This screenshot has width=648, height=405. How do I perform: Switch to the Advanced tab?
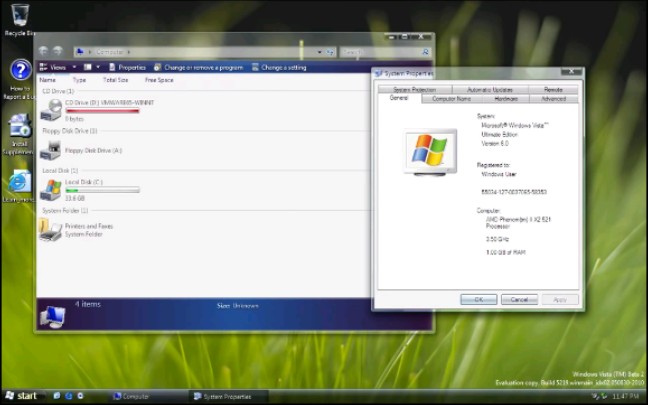click(x=554, y=99)
